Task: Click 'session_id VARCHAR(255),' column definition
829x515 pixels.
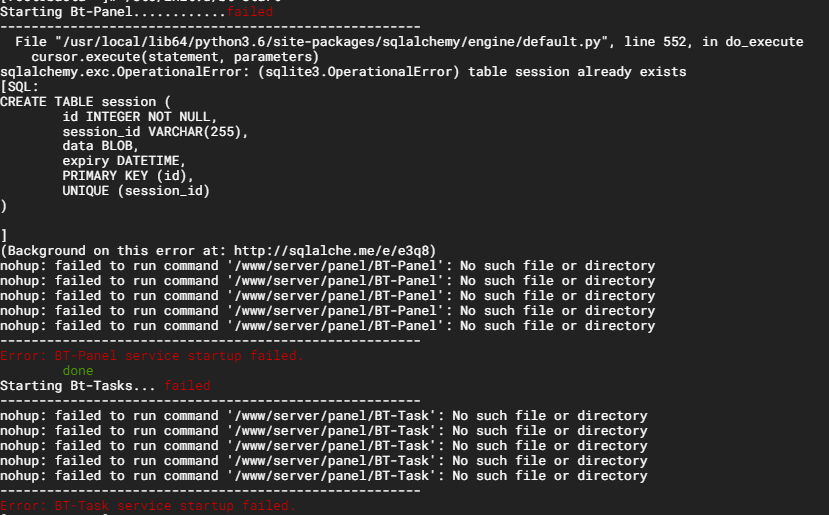Action: pyautogui.click(x=155, y=131)
